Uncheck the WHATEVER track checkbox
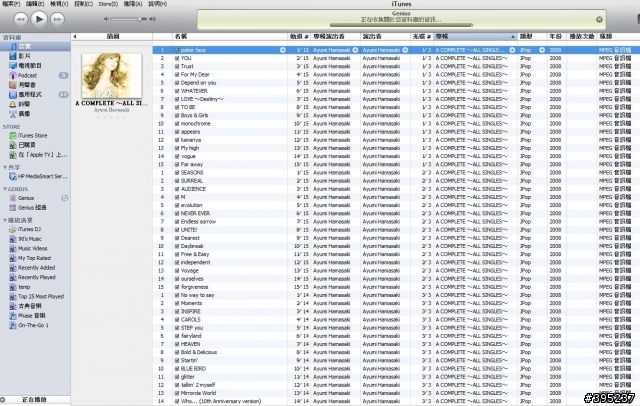The image size is (640, 406). [177, 91]
